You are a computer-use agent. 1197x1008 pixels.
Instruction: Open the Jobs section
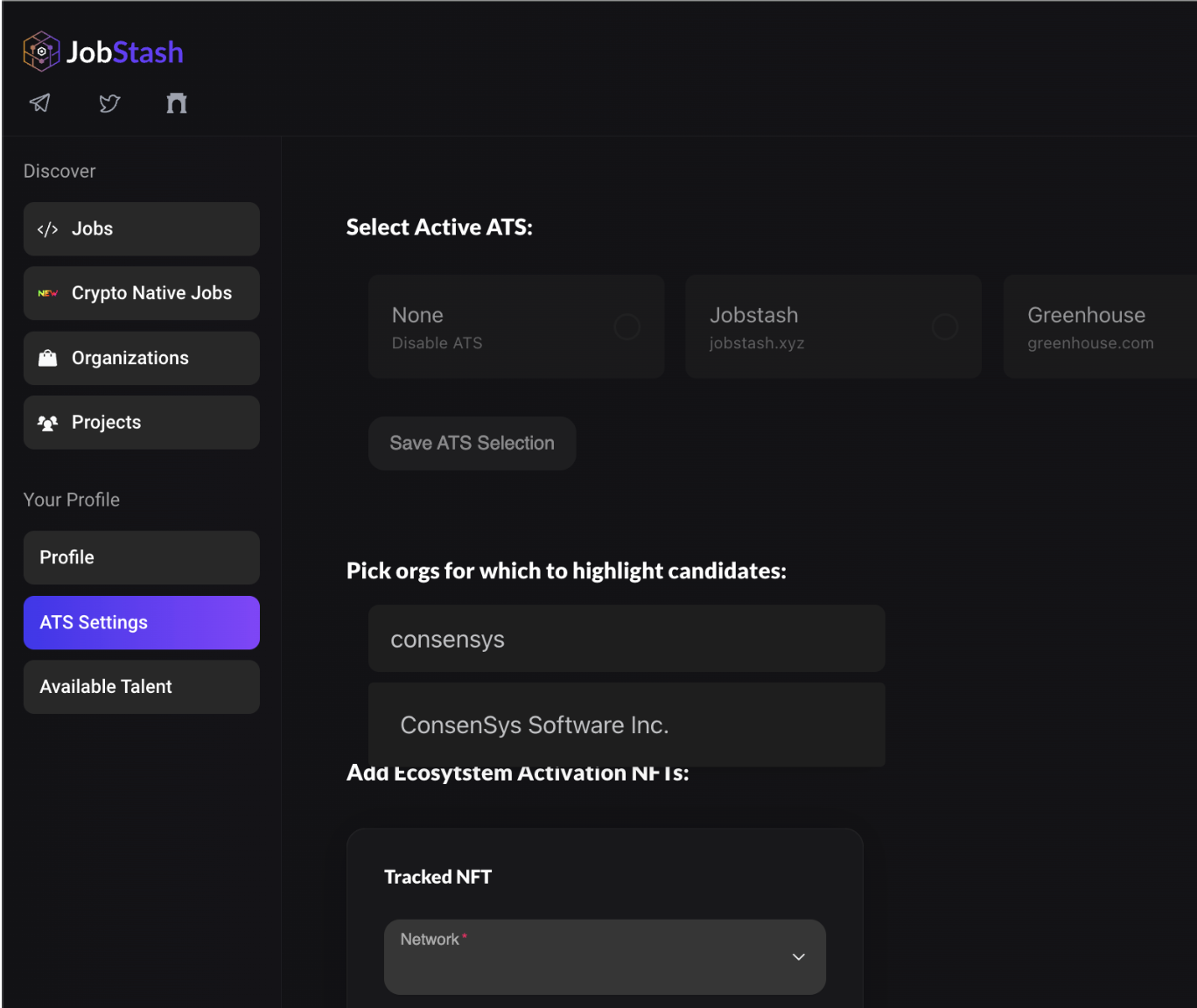pos(142,229)
